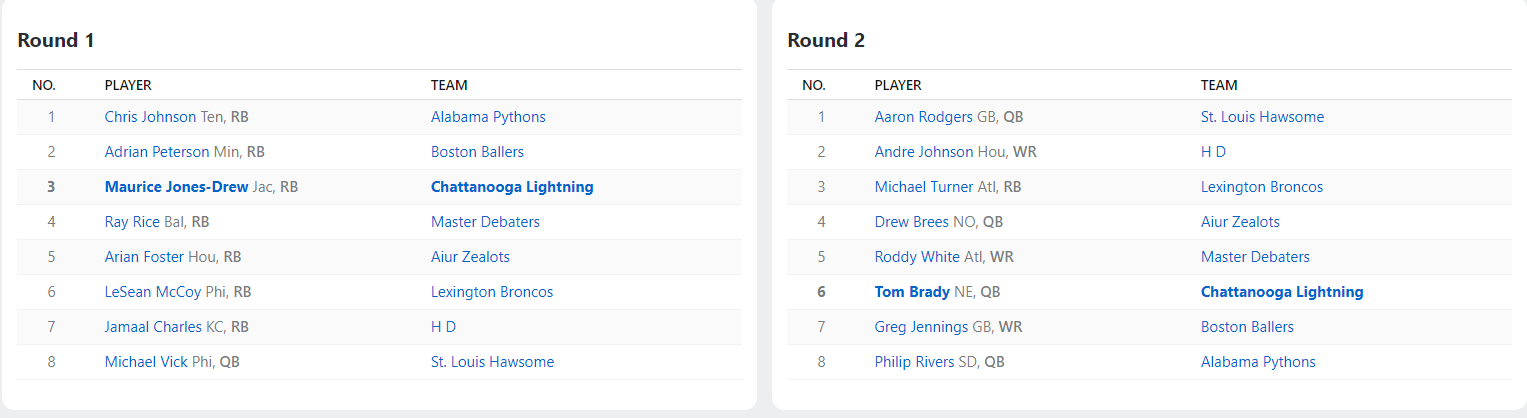Click Round 1 TEAM column header
This screenshot has height=418, width=1527.
[x=449, y=85]
